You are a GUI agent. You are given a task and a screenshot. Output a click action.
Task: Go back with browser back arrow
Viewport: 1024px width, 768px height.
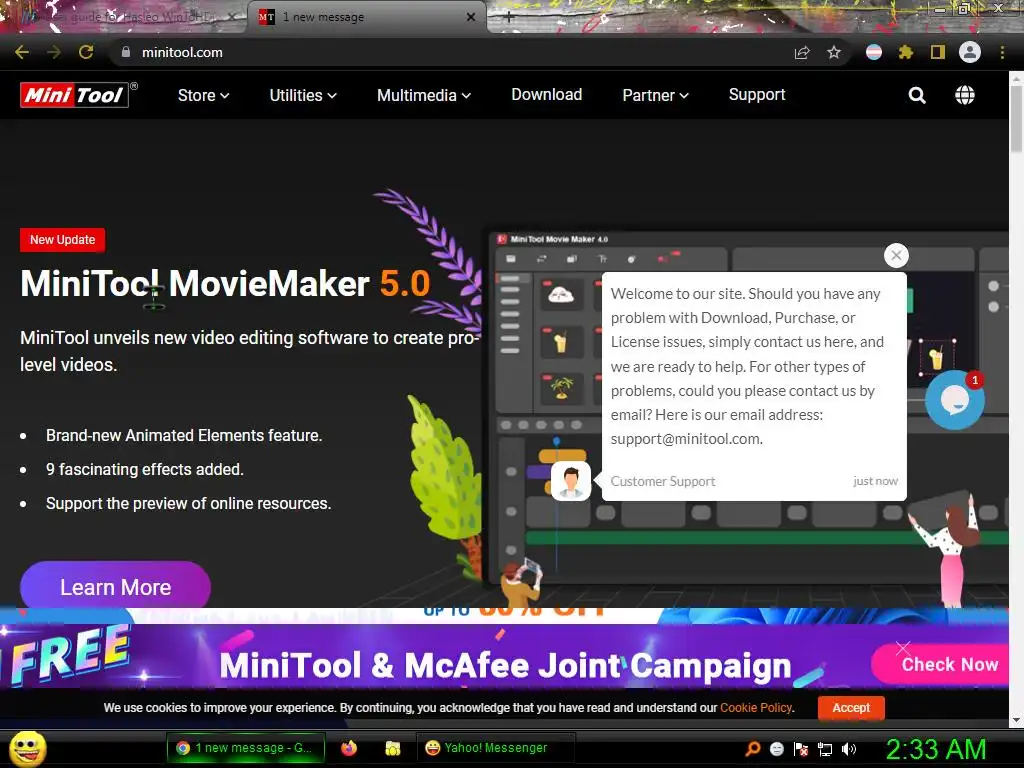22,52
